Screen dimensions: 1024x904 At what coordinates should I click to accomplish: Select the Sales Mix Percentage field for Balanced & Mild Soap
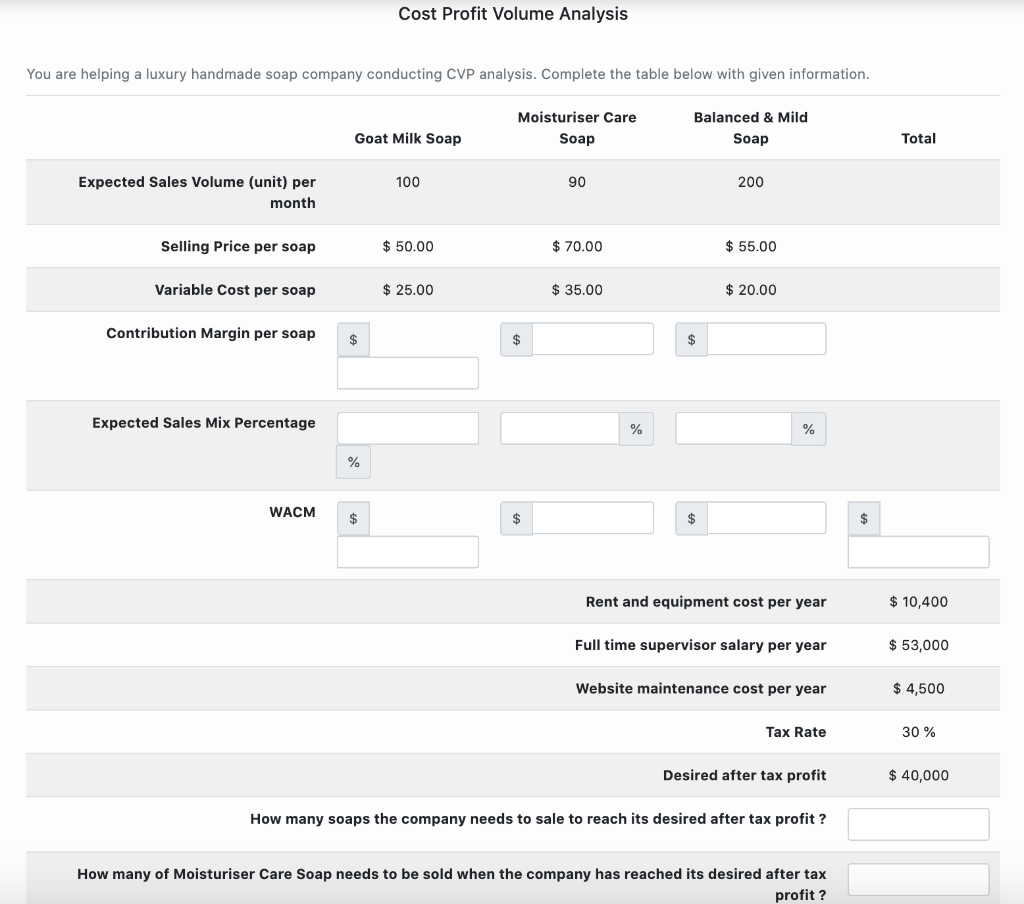point(733,427)
